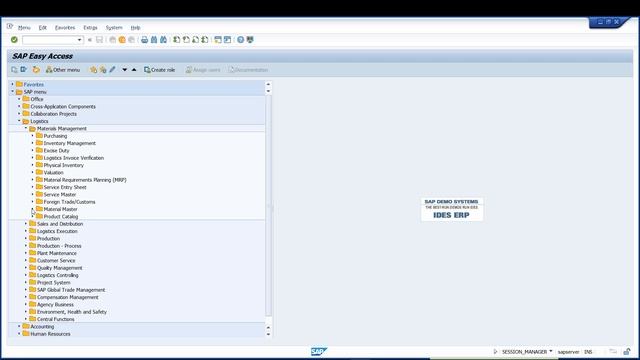The width and height of the screenshot is (640, 360).
Task: Click the Delete Favorites star icon
Action: tap(103, 70)
